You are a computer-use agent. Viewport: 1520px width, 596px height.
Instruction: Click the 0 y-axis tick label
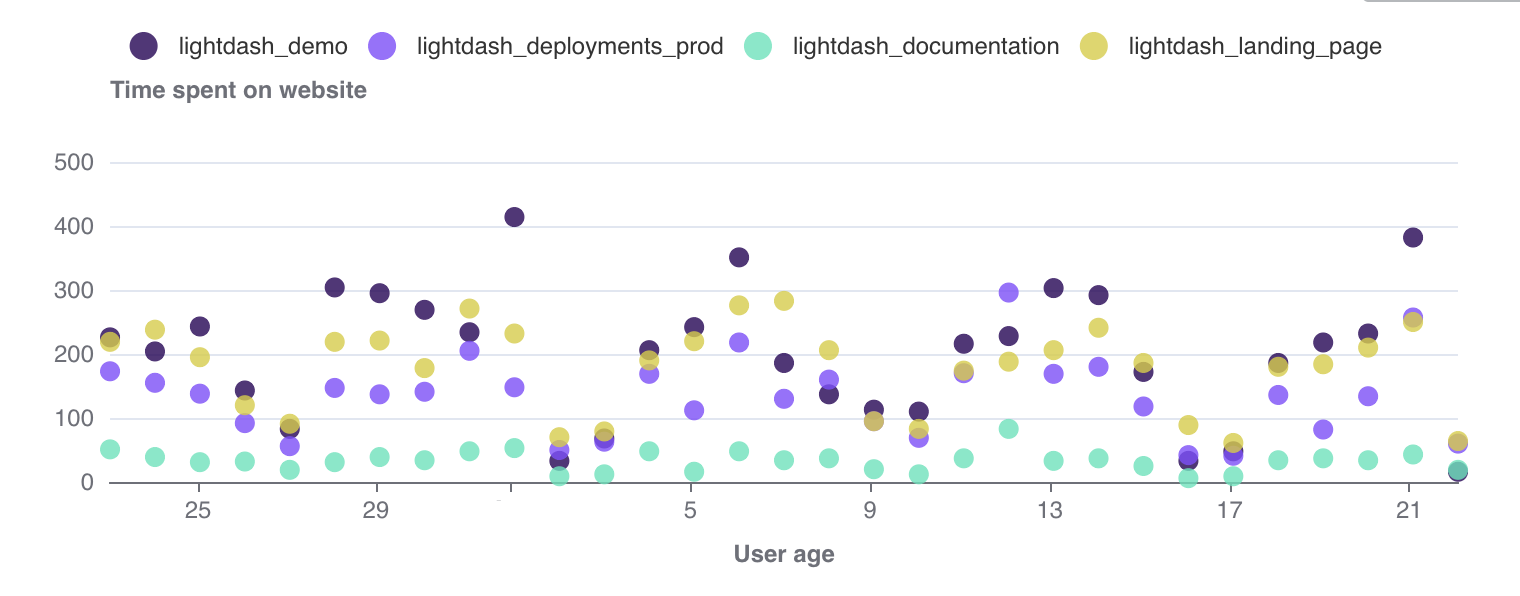click(86, 483)
